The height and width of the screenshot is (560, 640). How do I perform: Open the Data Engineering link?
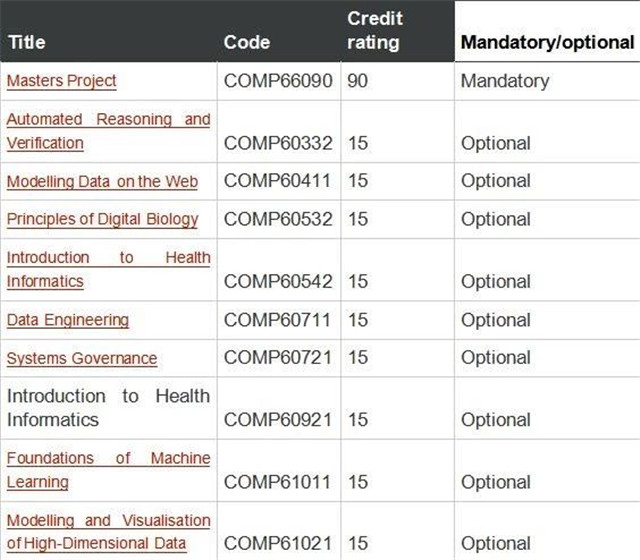coord(68,320)
